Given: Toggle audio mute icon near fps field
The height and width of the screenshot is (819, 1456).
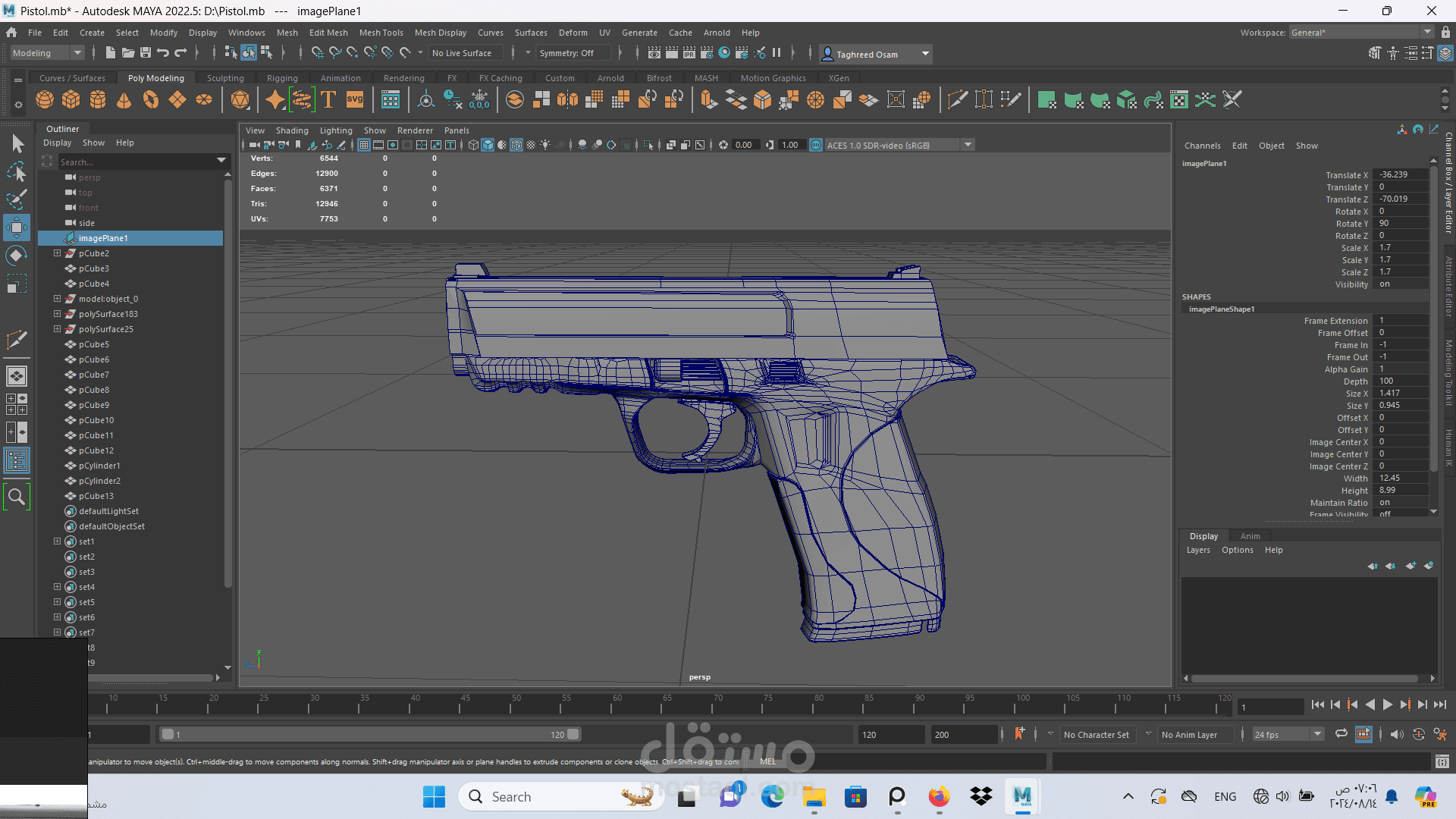Looking at the screenshot, I should 1397,734.
